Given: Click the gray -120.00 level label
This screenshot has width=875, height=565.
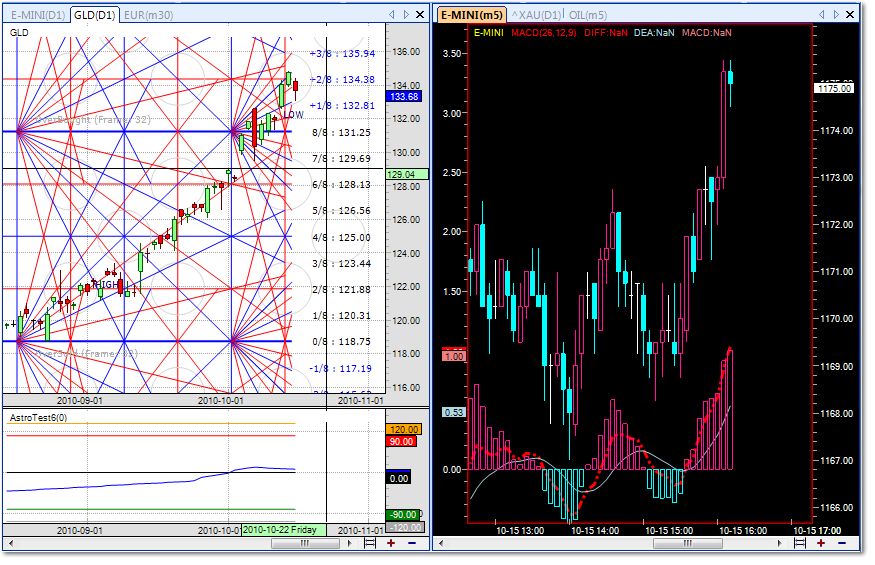Looking at the screenshot, I should coord(406,528).
